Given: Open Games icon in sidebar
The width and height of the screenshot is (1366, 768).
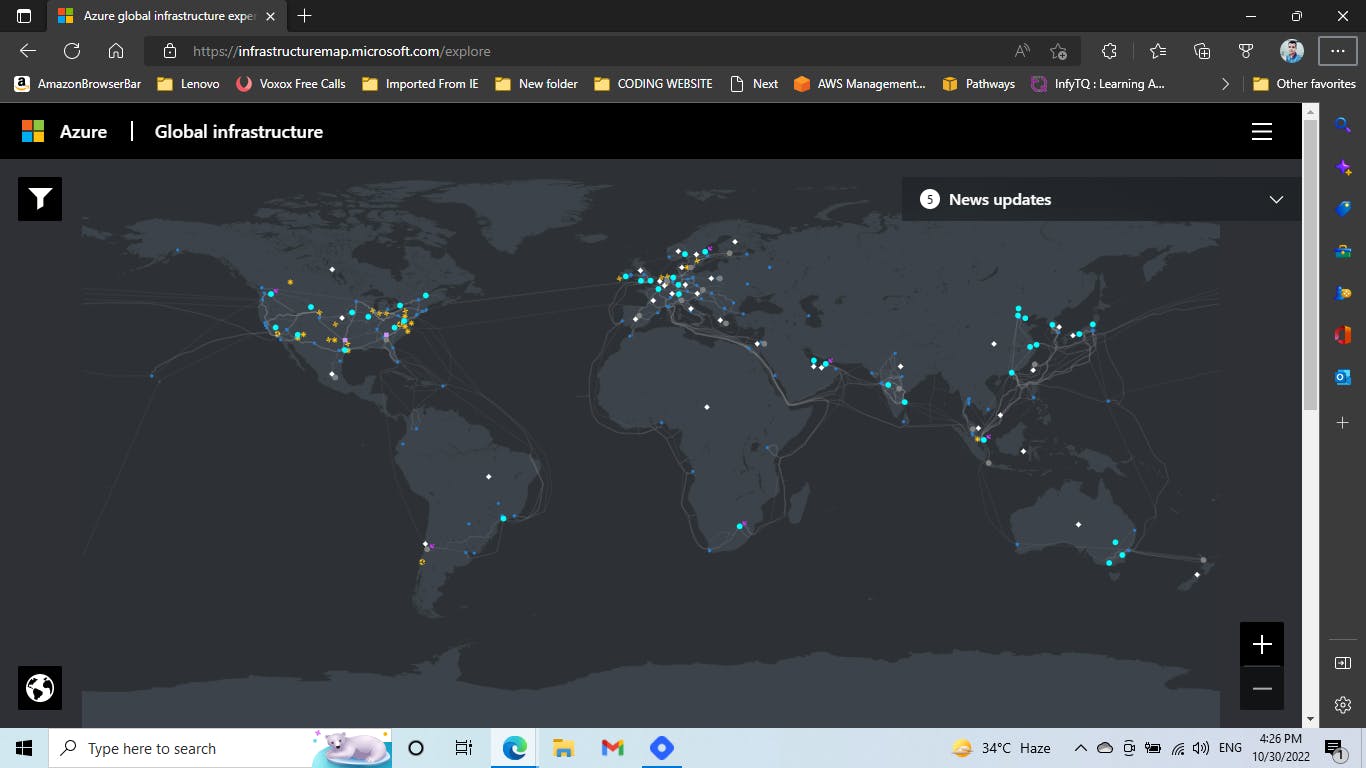Looking at the screenshot, I should pyautogui.click(x=1343, y=293).
